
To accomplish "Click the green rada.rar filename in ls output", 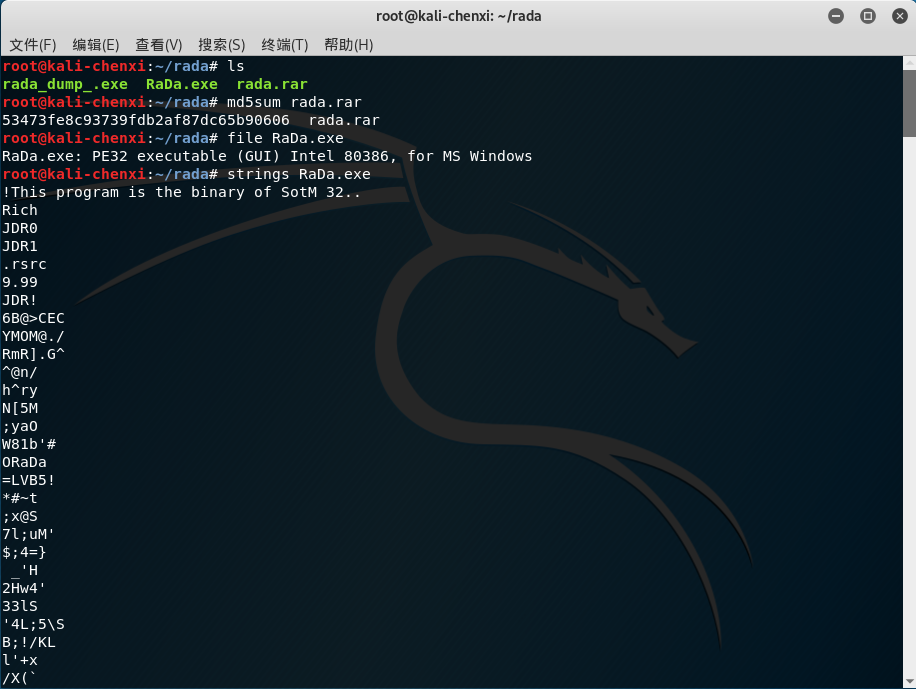I will [272, 85].
